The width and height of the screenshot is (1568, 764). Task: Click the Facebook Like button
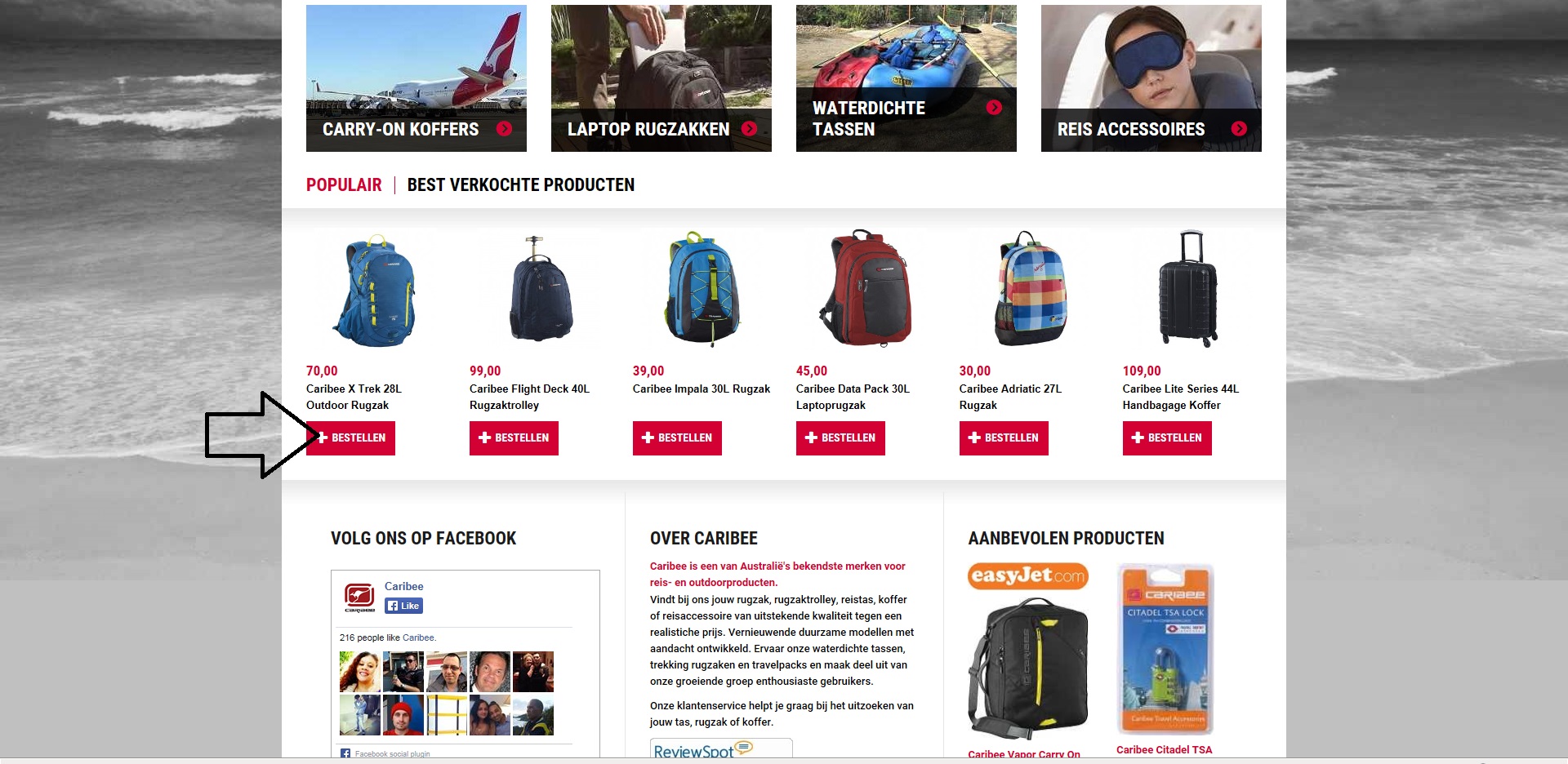(x=403, y=606)
